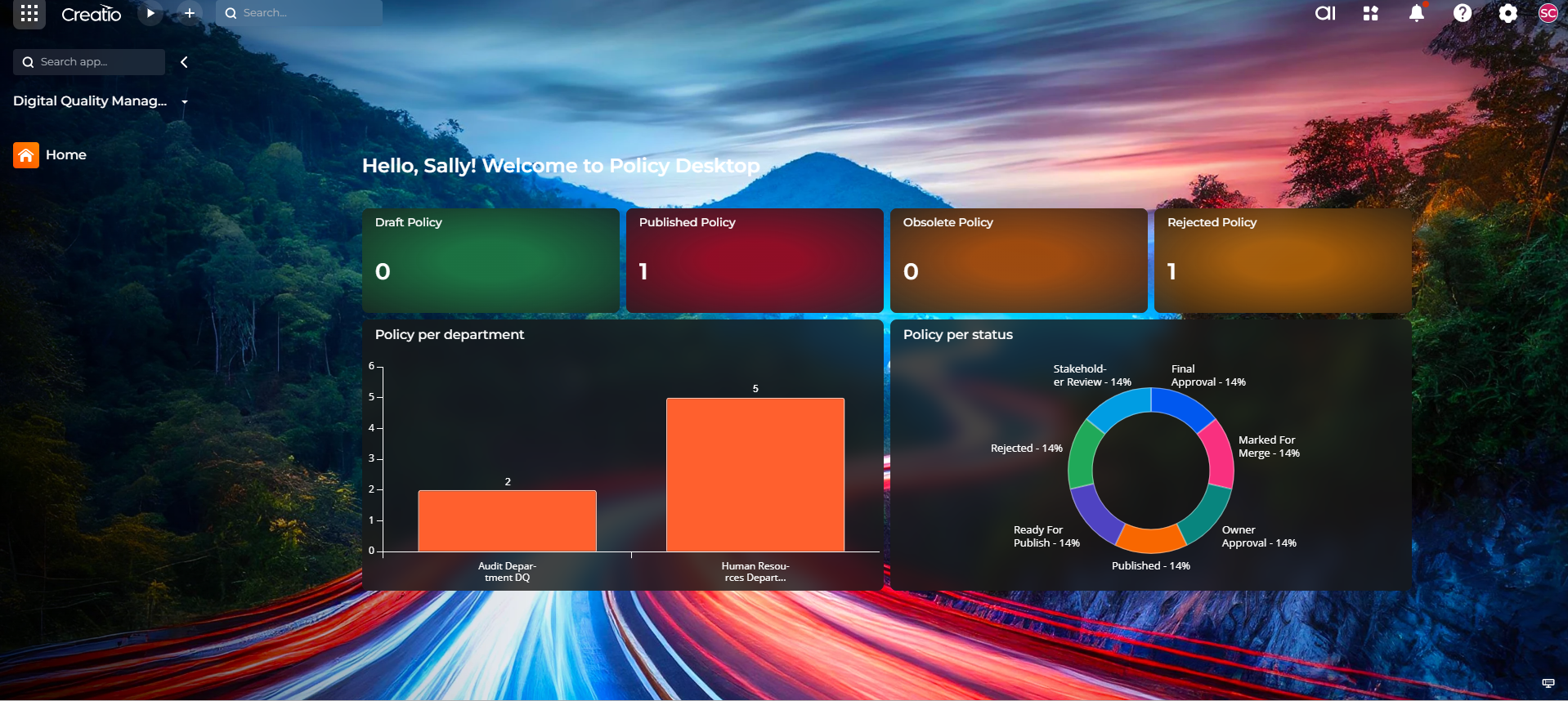Click the pink Marked For Merge segment
The height and width of the screenshot is (701, 1568).
pyautogui.click(x=1220, y=454)
